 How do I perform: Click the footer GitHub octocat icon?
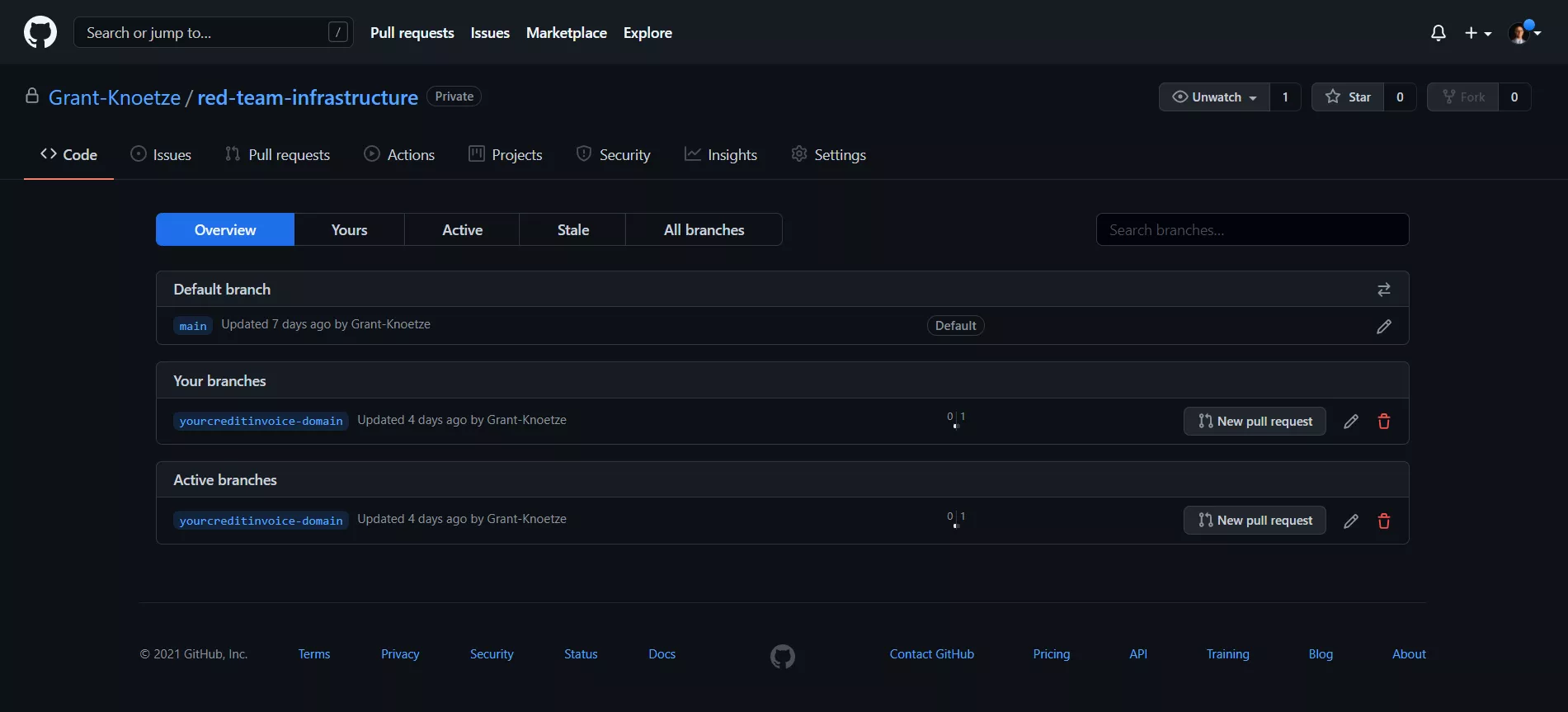(x=783, y=657)
